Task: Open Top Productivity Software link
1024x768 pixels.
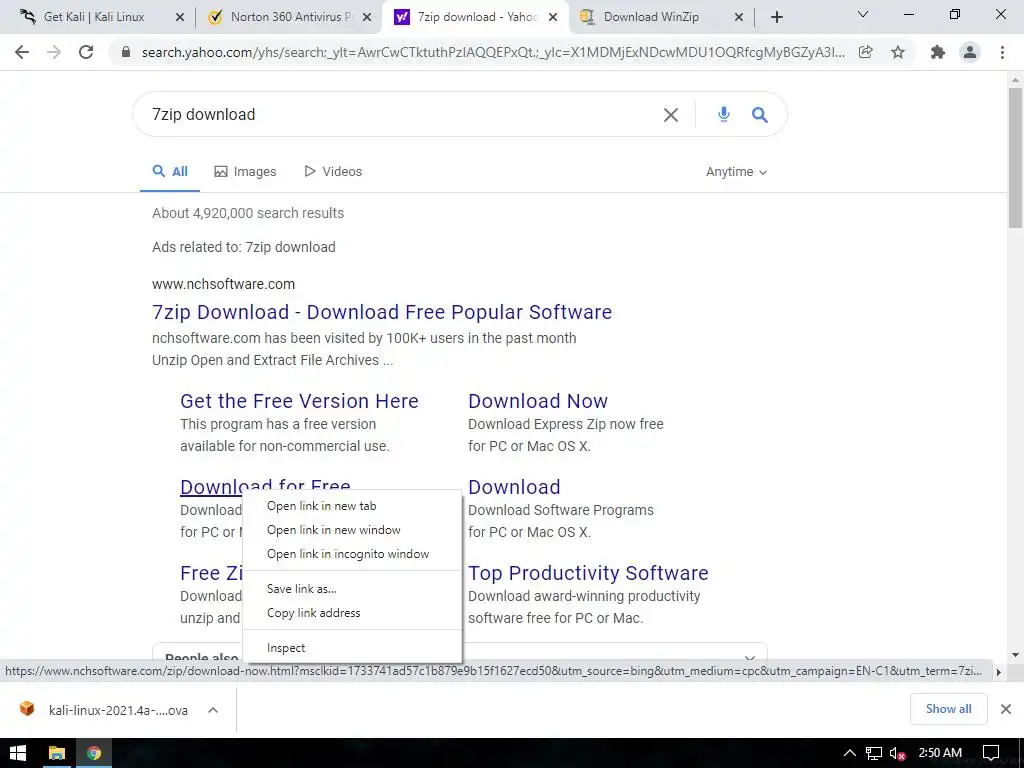Action: click(588, 573)
